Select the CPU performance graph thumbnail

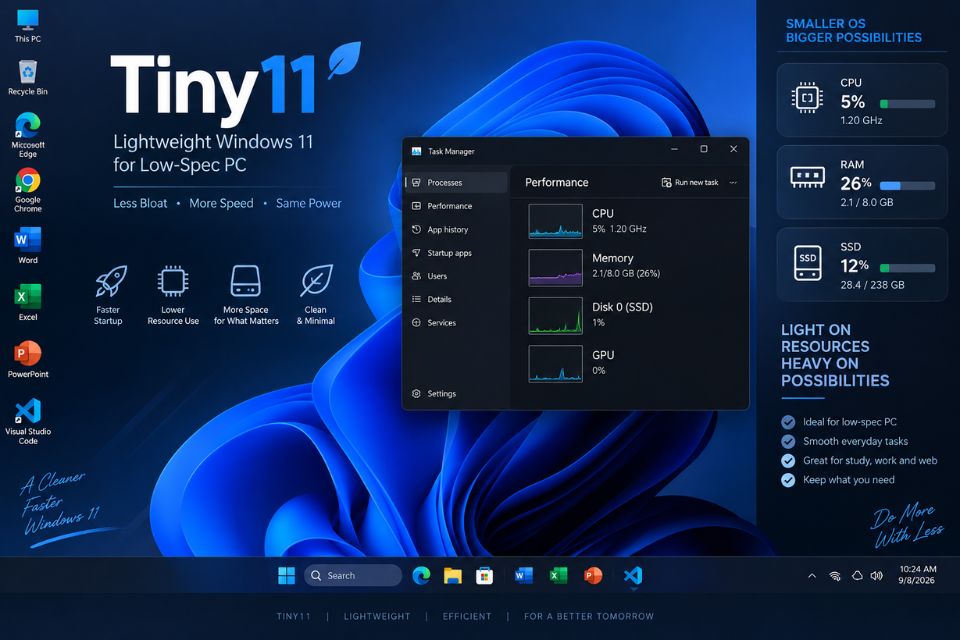click(x=555, y=221)
